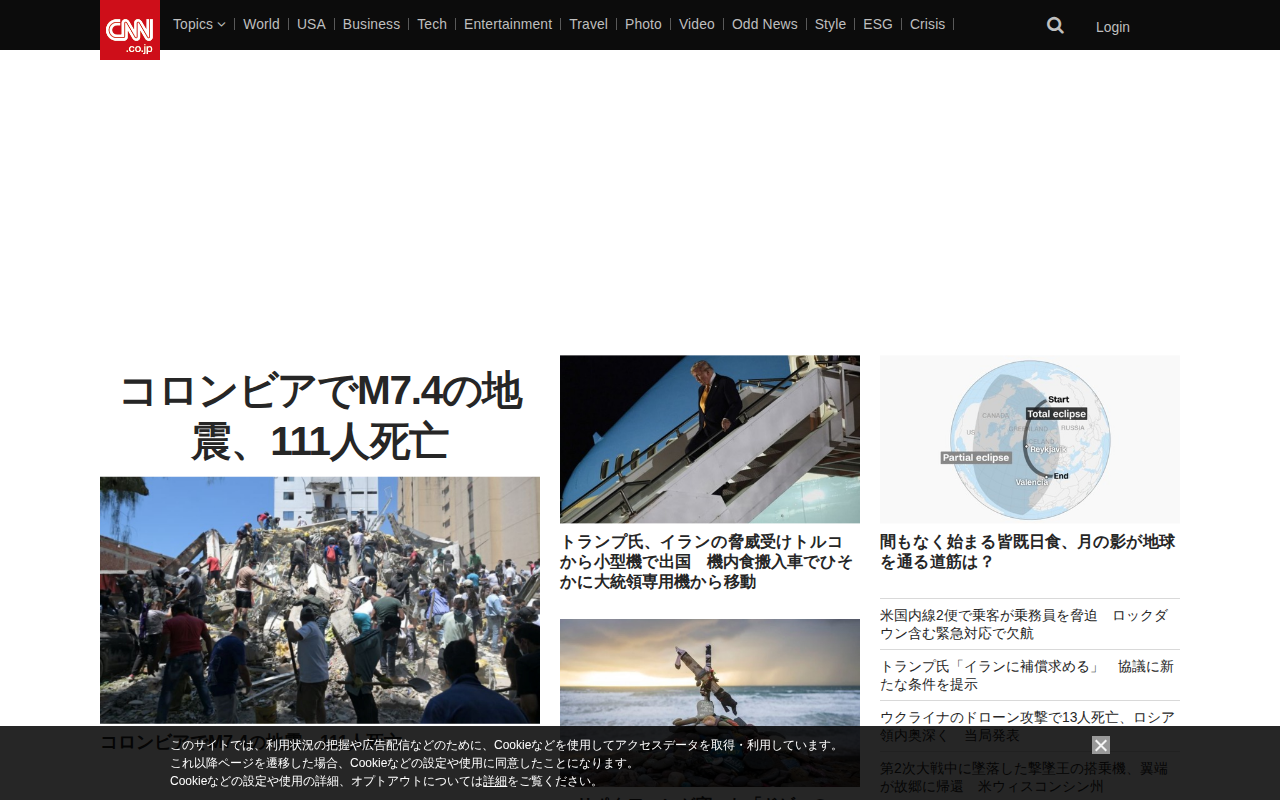Select the Video menu item
Screen dimensions: 1280x800
[x=697, y=24]
